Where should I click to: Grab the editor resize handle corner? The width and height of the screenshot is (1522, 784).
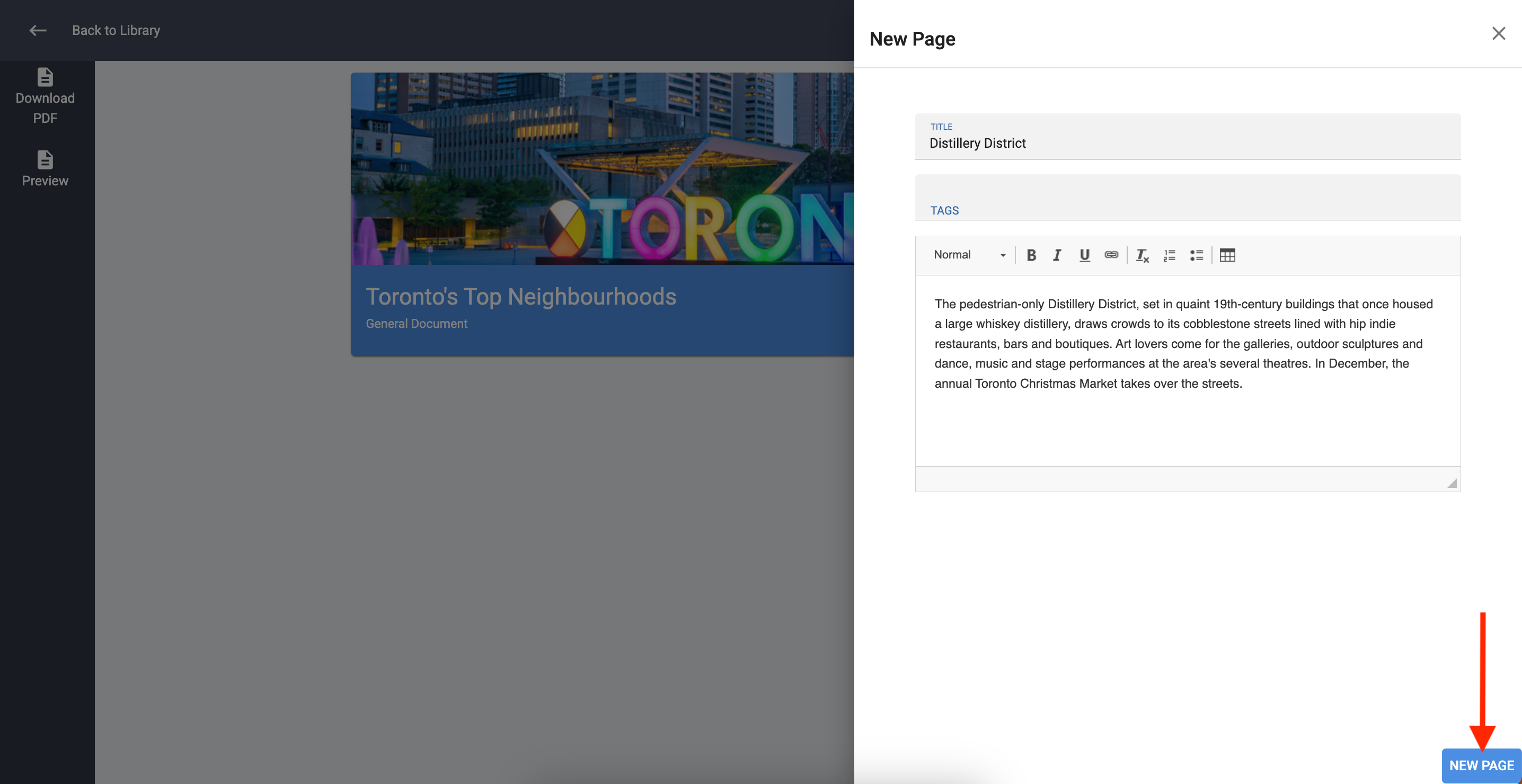pos(1452,483)
